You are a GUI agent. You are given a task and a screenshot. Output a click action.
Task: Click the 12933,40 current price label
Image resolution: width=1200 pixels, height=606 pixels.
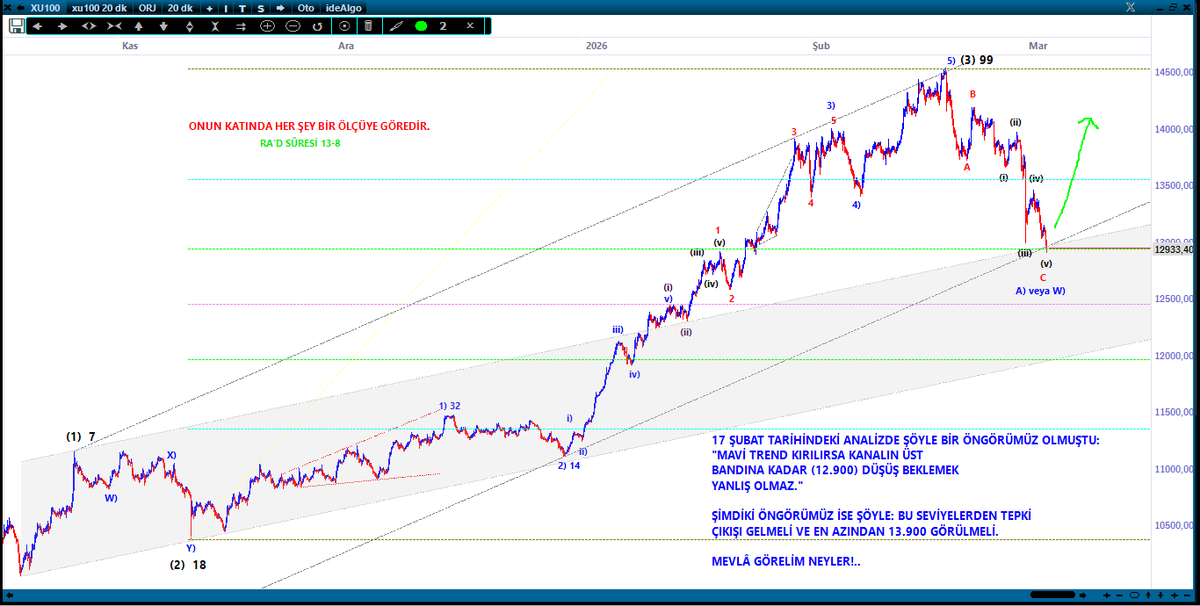[1174, 250]
